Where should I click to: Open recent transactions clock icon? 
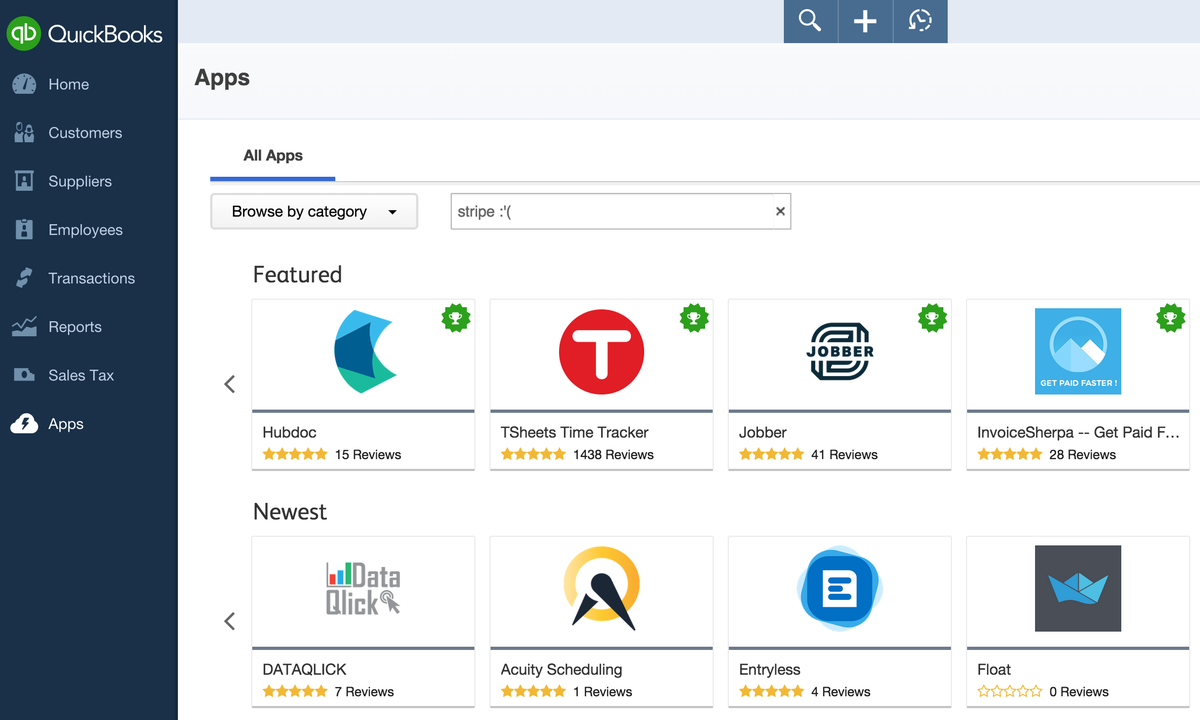click(x=920, y=21)
